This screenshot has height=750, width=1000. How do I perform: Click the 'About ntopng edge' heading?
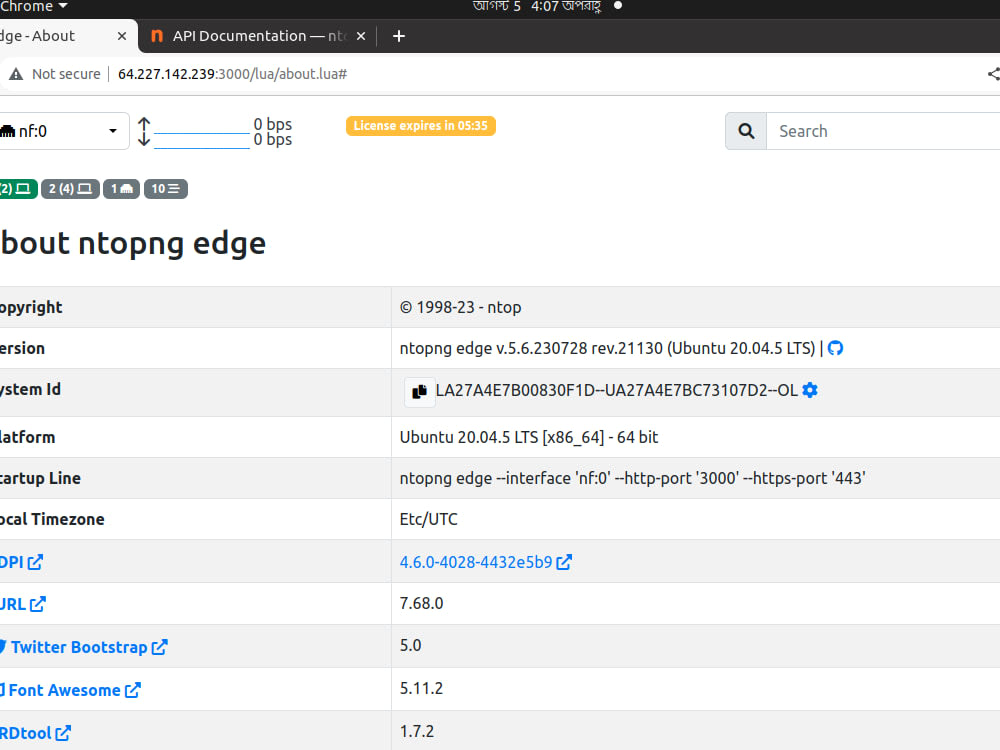pos(133,243)
